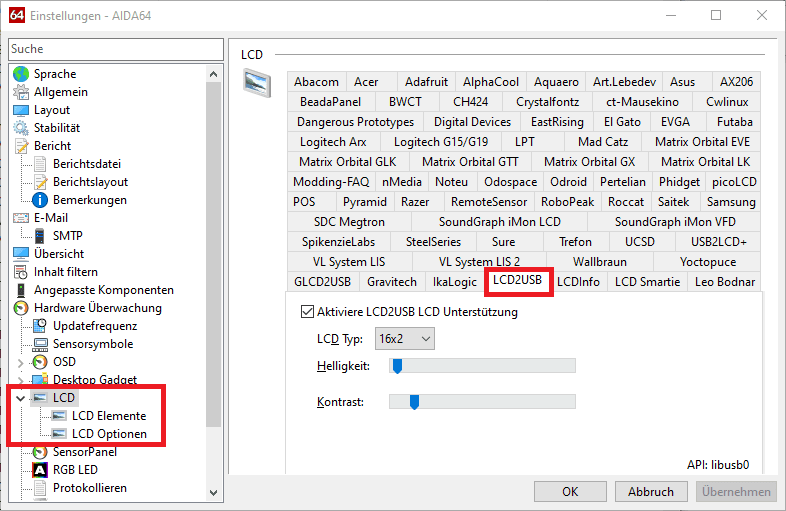Click the Kontrast slider handle

point(414,402)
